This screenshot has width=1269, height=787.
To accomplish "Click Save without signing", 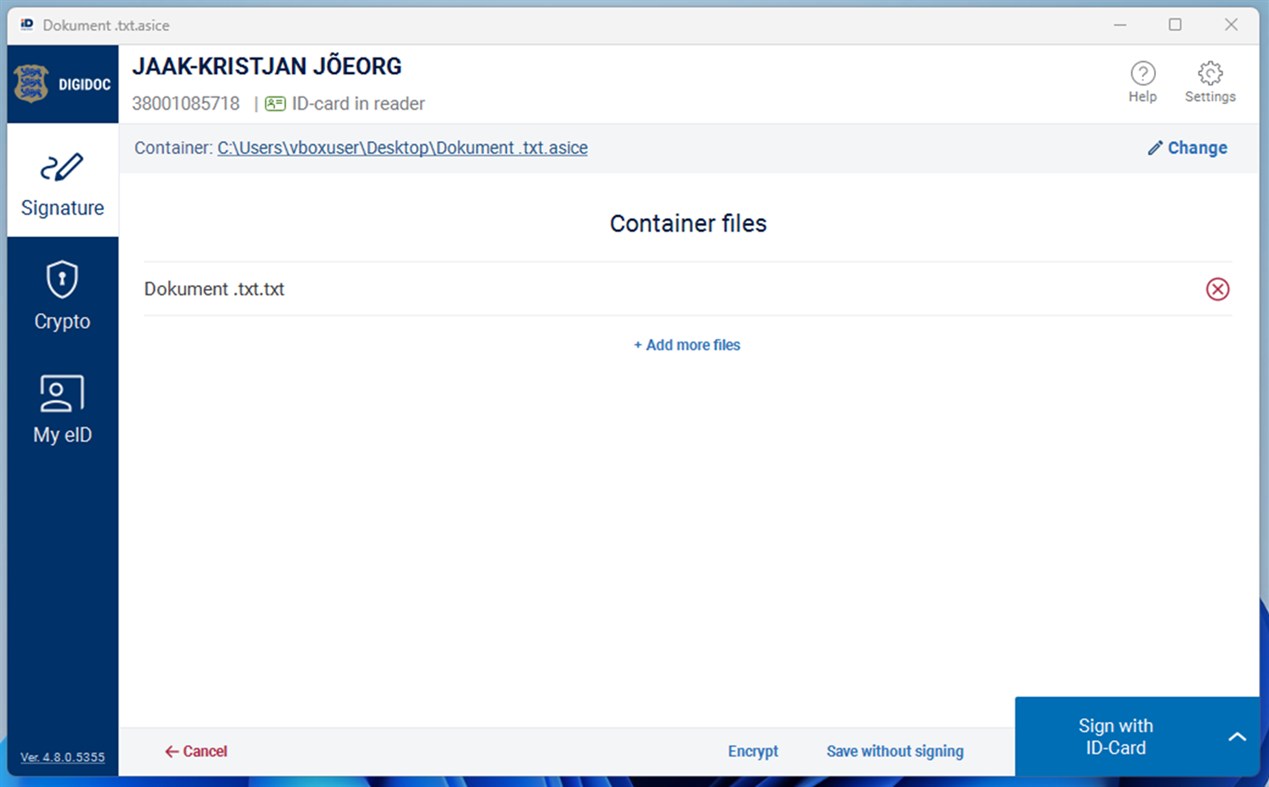I will coord(895,751).
